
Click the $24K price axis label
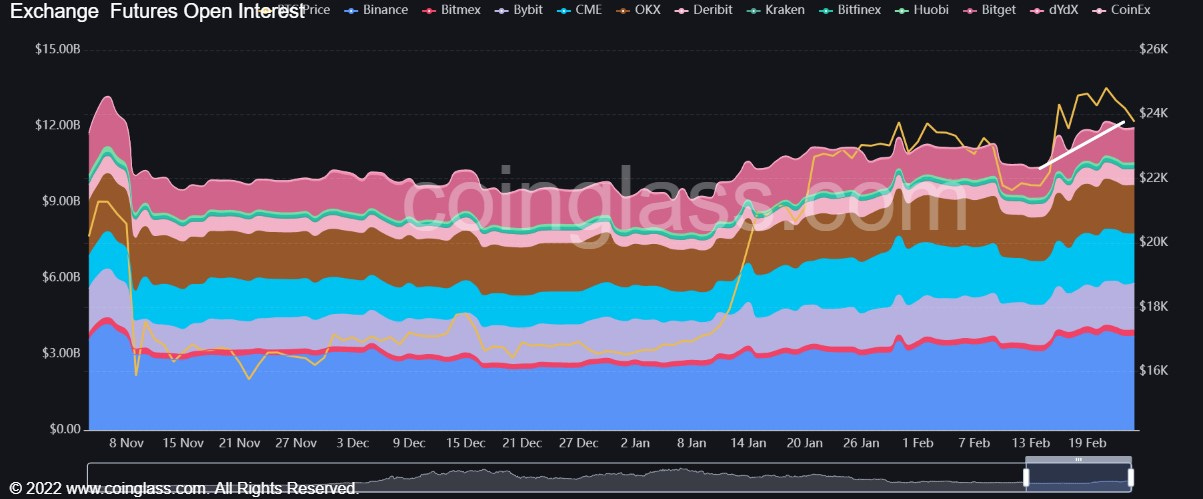click(x=1153, y=113)
